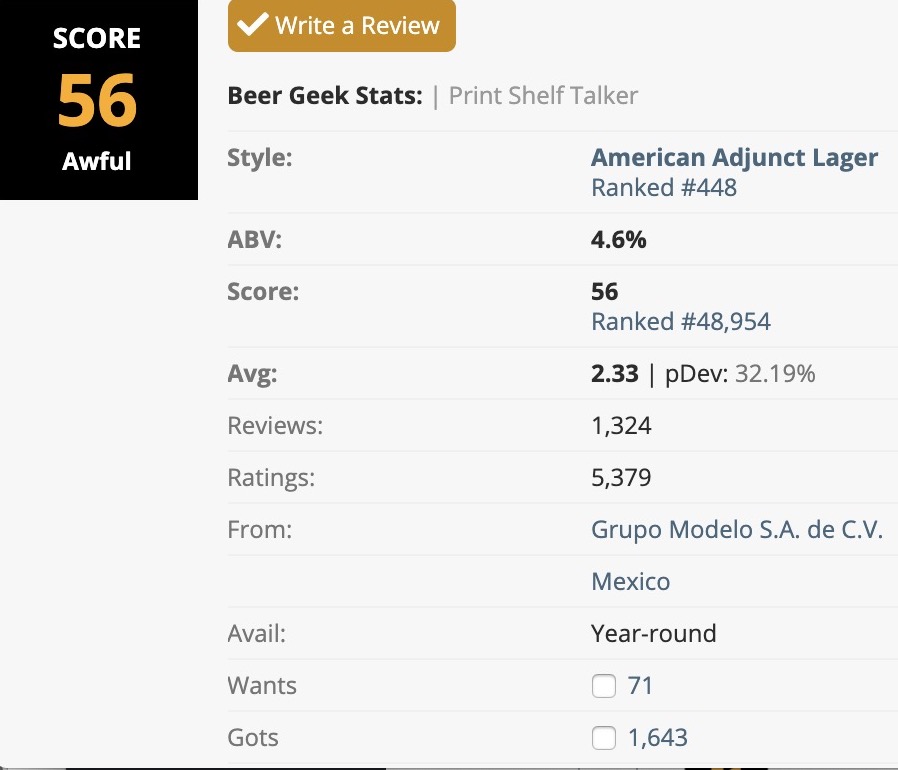Click the 71 wants count link

tap(640, 686)
